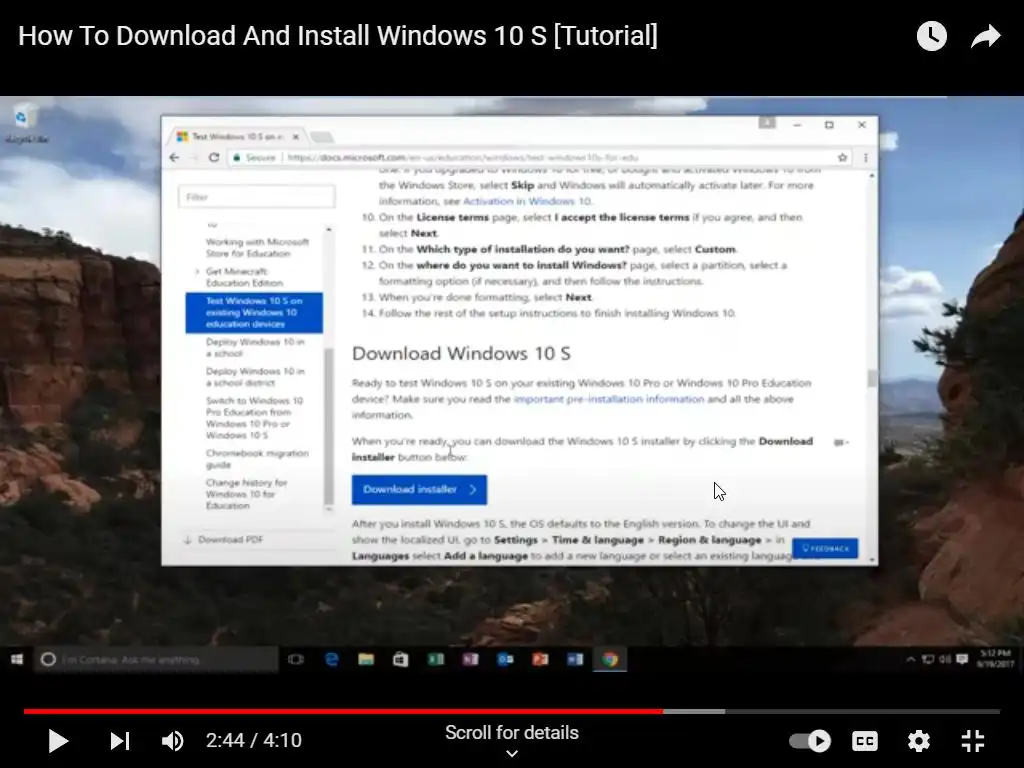Exit full screen mode
The width and height of the screenshot is (1024, 768).
[x=972, y=741]
